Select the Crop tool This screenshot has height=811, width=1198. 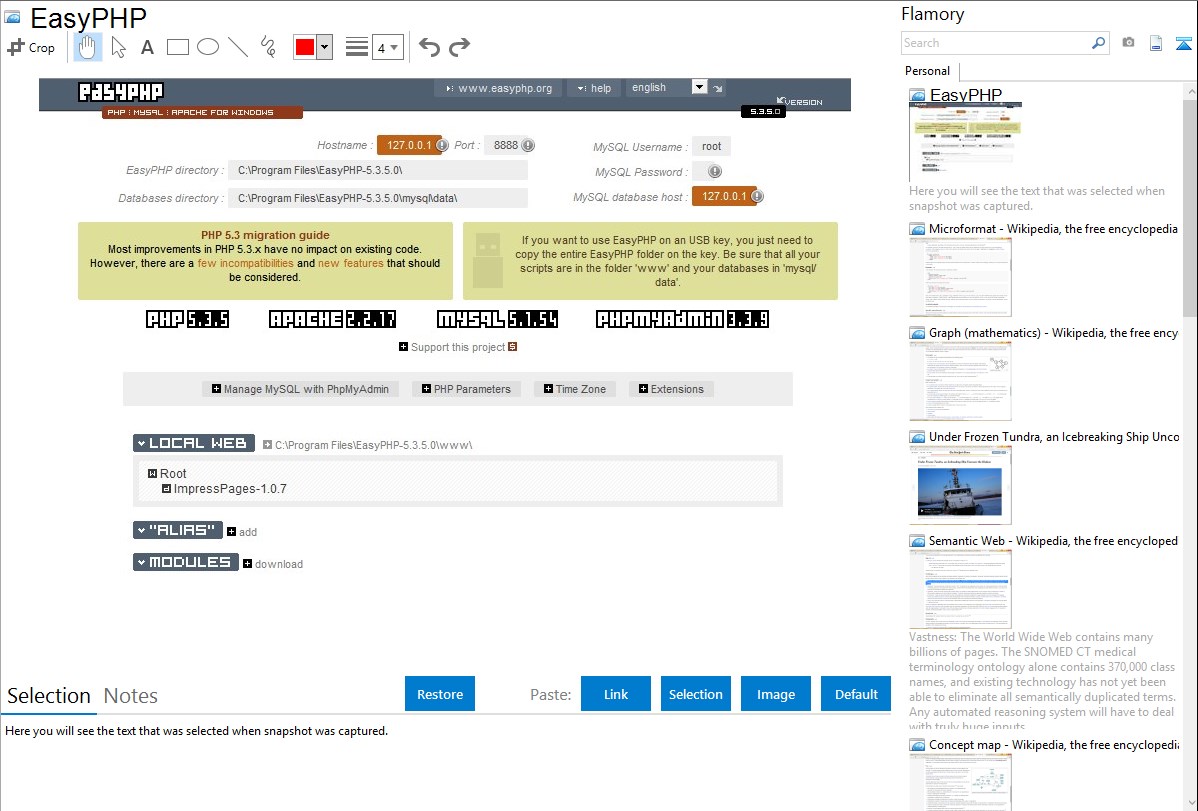pos(31,47)
